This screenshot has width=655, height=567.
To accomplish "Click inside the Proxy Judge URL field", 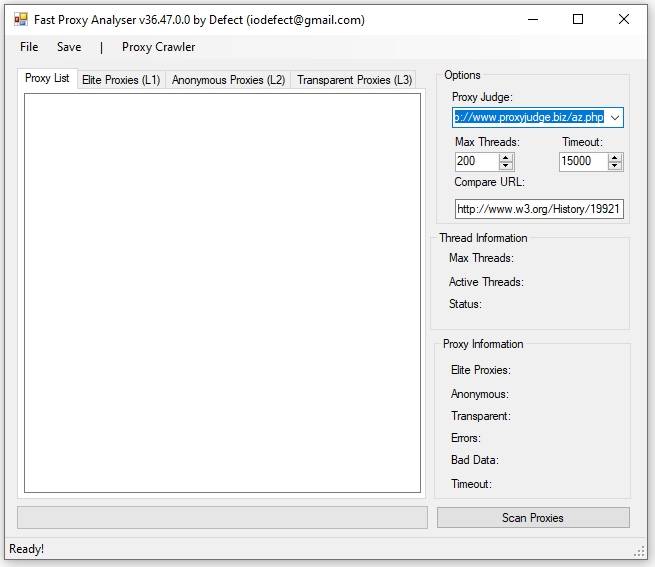I will [529, 117].
